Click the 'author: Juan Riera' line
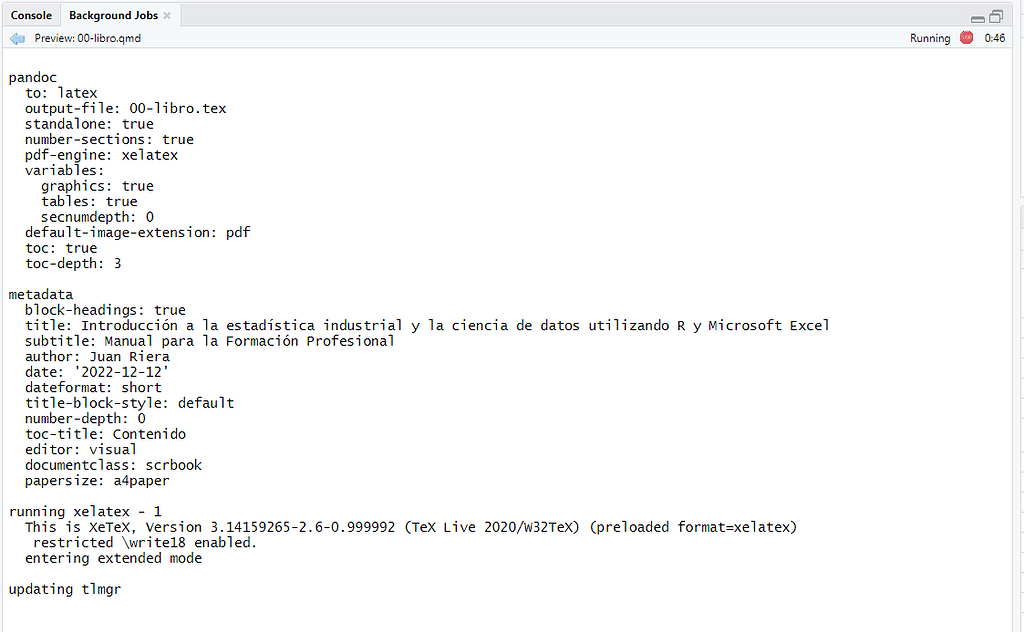This screenshot has height=632, width=1024. [x=97, y=357]
